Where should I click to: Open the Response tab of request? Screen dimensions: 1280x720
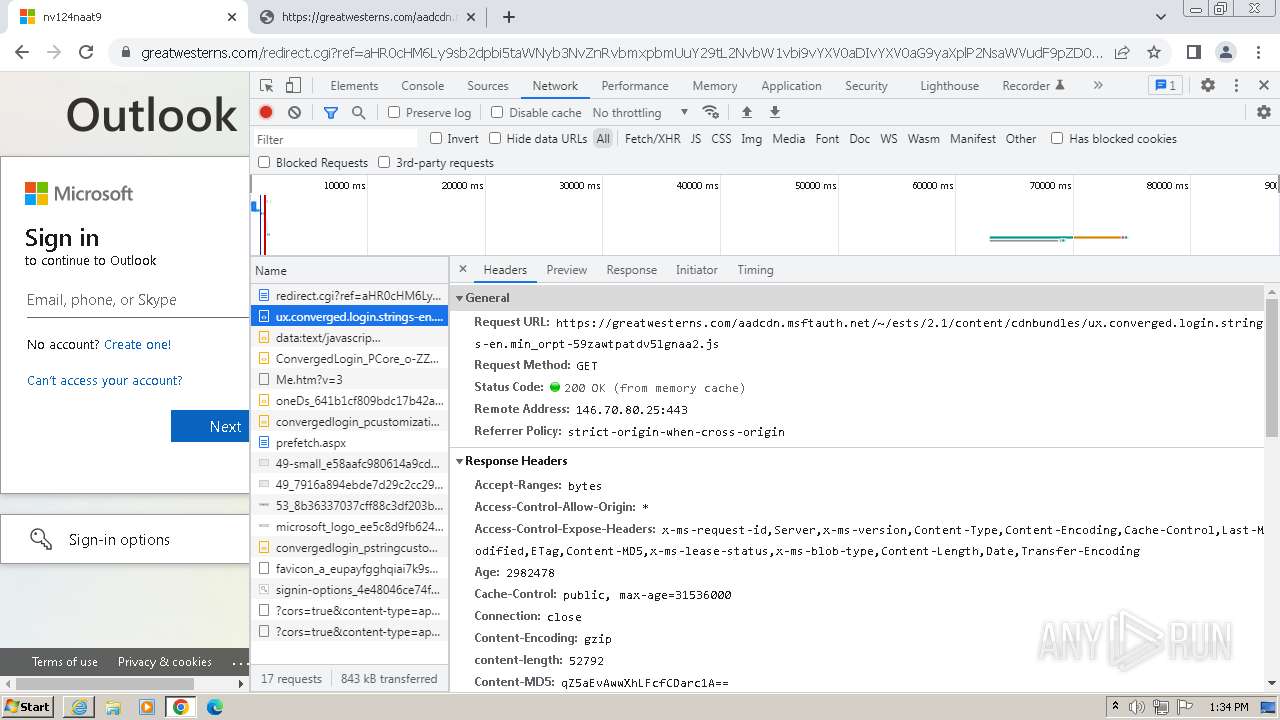[x=632, y=270]
